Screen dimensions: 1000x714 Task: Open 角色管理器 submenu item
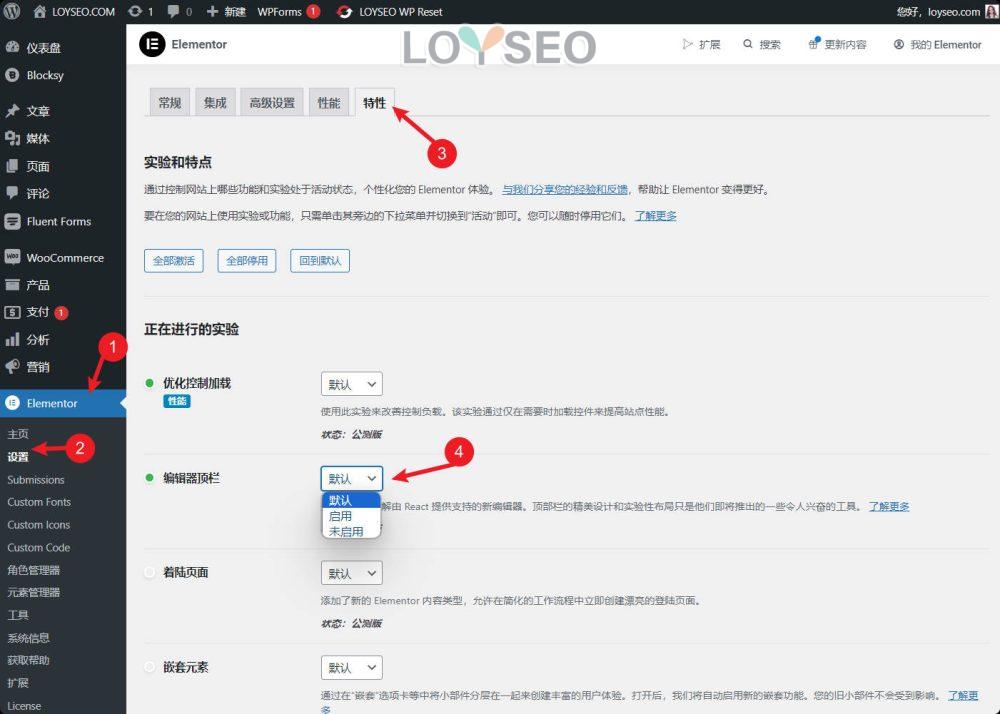(x=33, y=570)
